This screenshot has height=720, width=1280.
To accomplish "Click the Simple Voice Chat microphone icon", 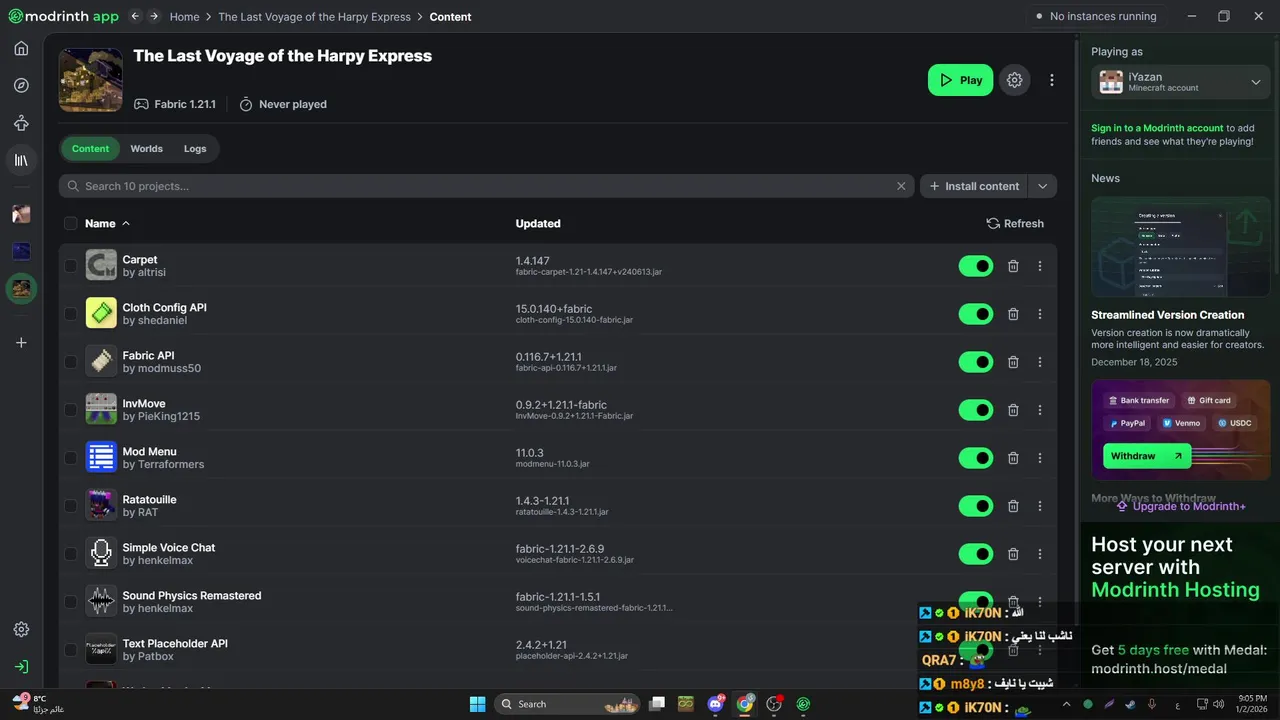I will (x=101, y=554).
